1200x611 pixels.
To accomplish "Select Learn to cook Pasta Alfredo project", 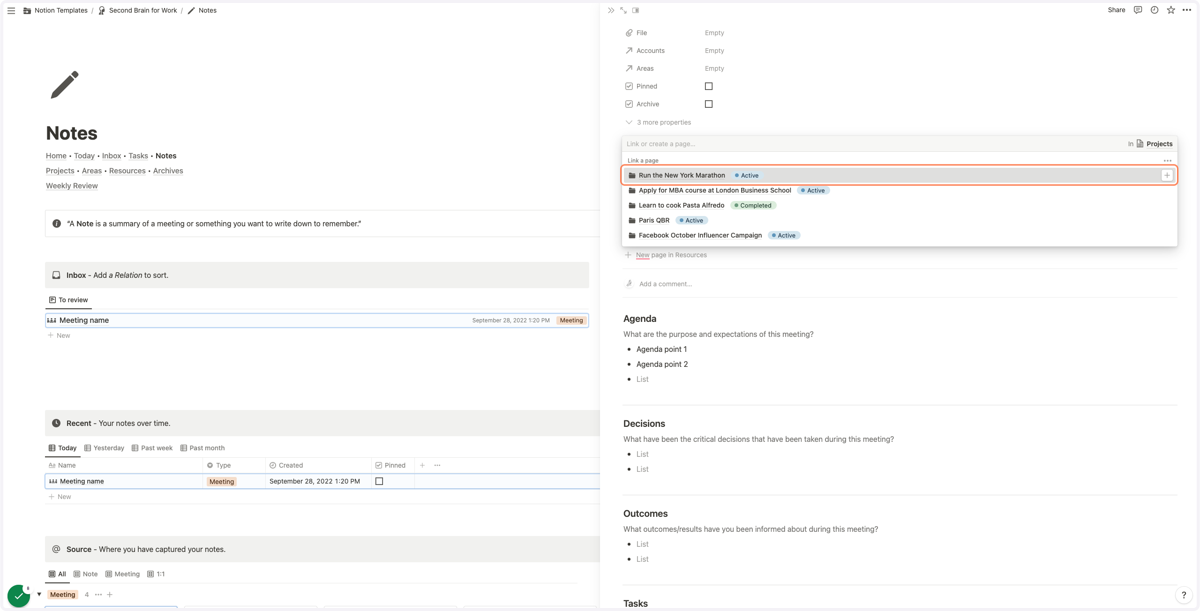I will coord(899,205).
